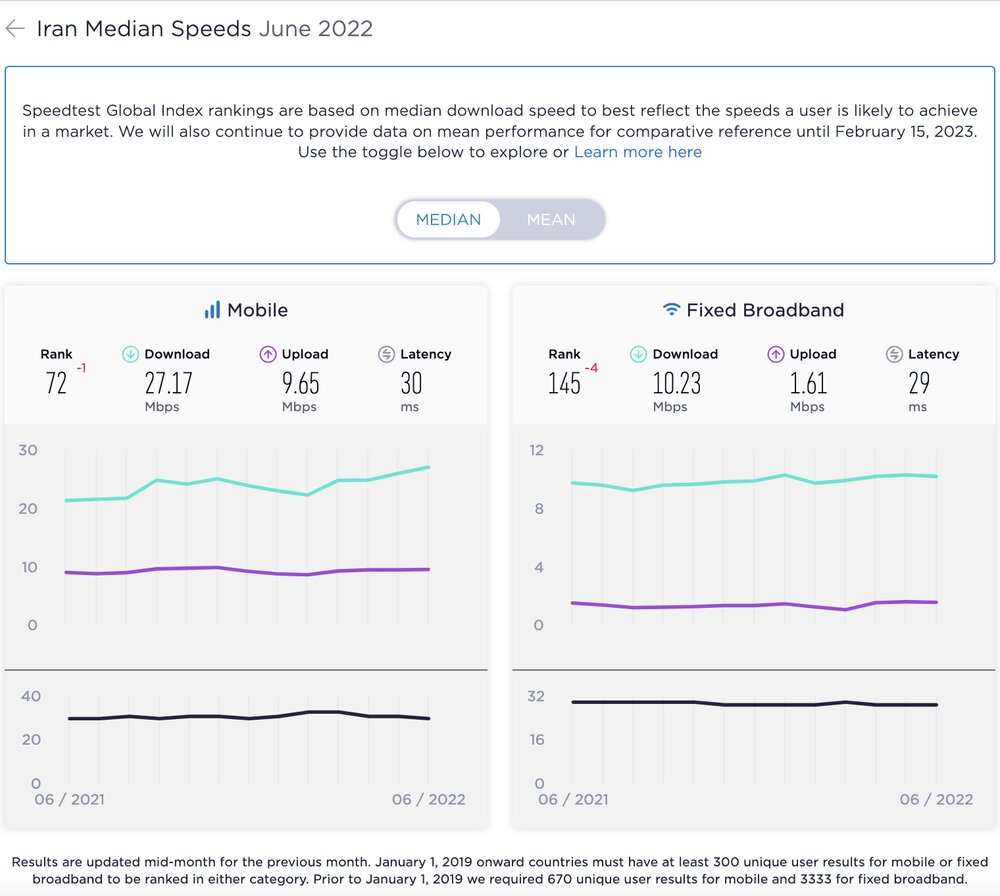Click the Fixed Broadband latency icon
Image resolution: width=1000 pixels, height=896 pixels.
(894, 354)
